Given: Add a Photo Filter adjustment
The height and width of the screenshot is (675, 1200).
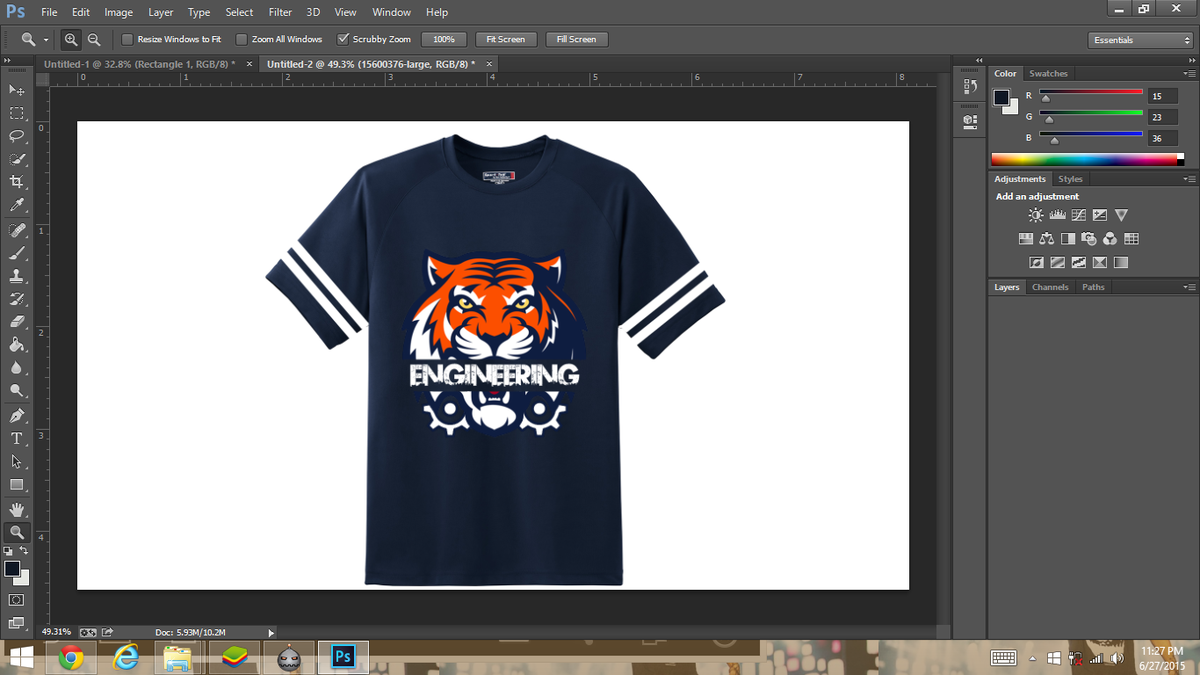Looking at the screenshot, I should click(x=1089, y=239).
